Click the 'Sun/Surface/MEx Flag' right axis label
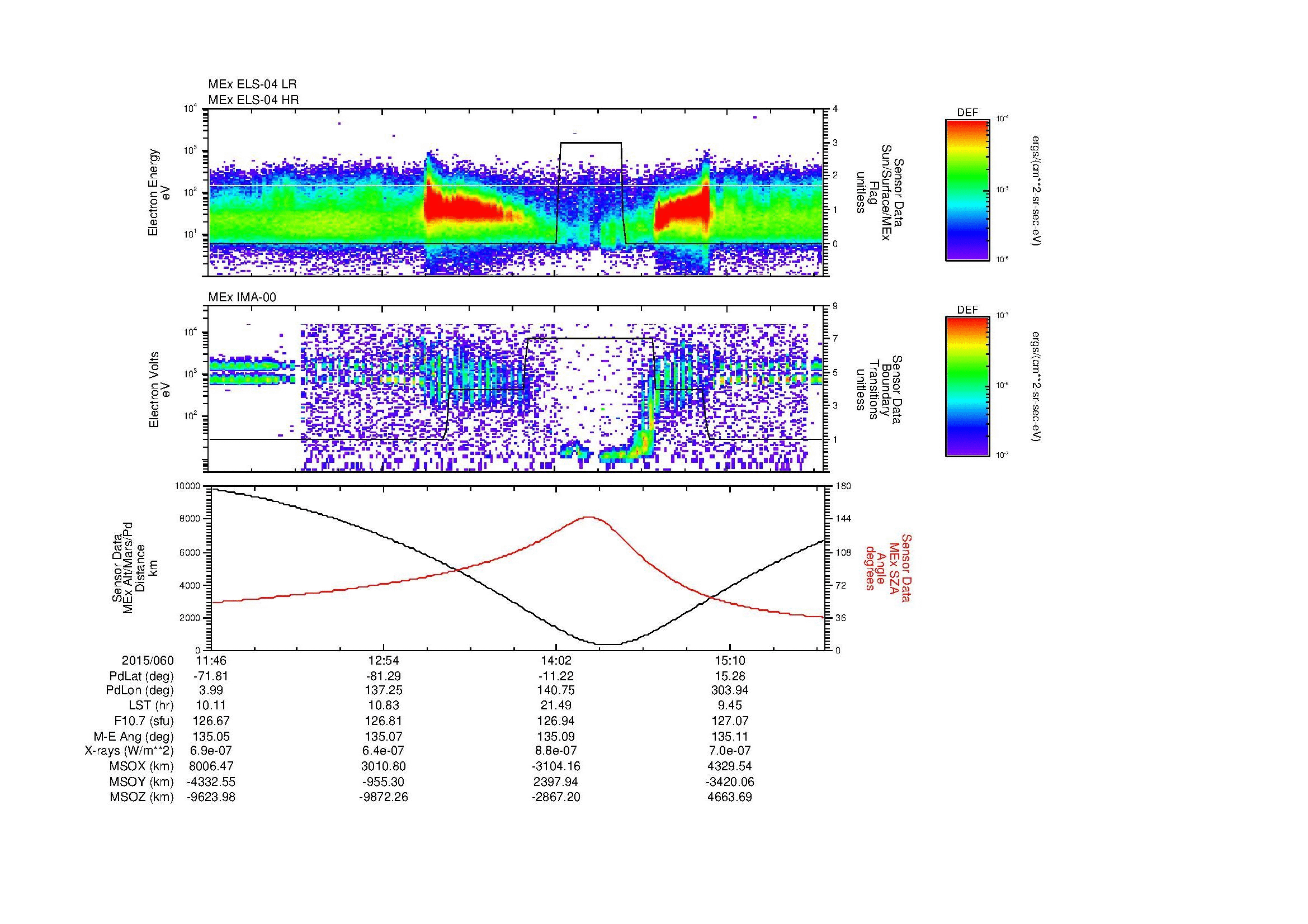The image size is (1308, 924). (880, 192)
